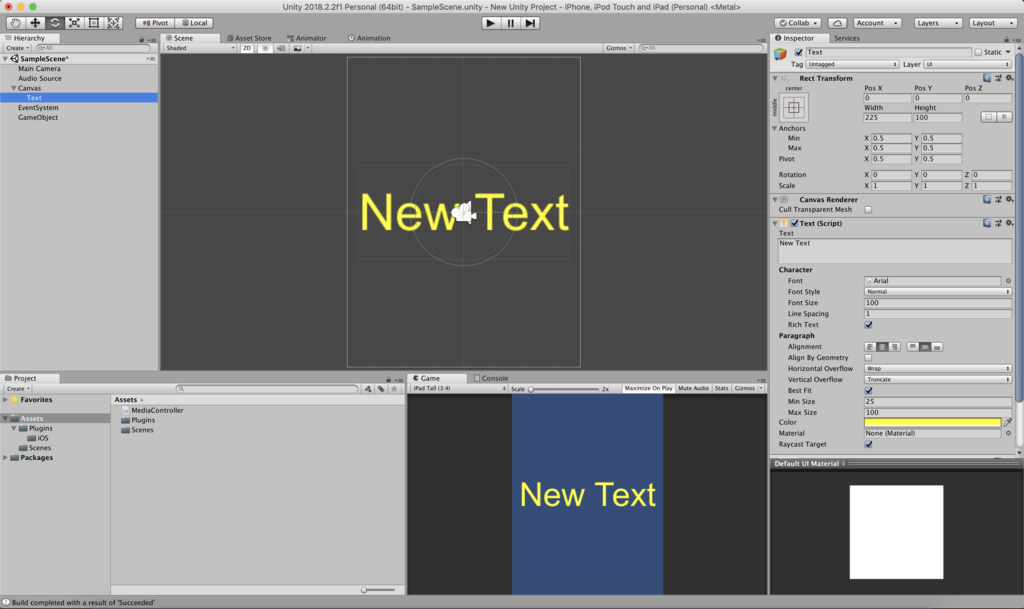Open Text Script settings gear
The image size is (1024, 609).
1009,223
